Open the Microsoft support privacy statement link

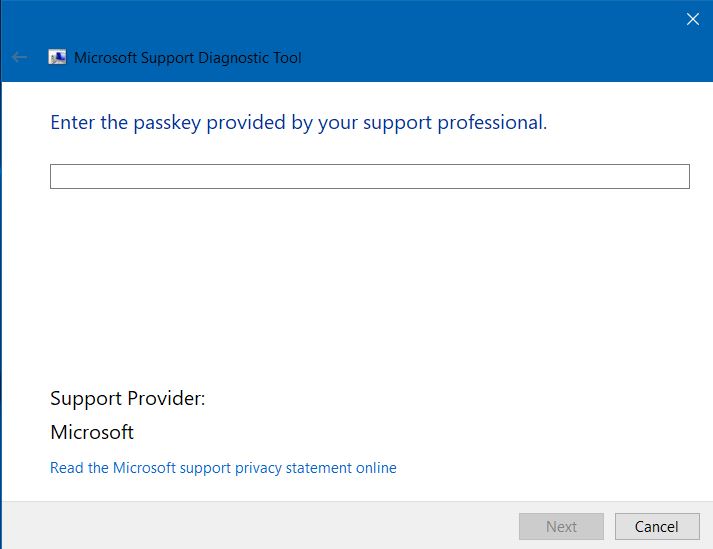pos(223,468)
